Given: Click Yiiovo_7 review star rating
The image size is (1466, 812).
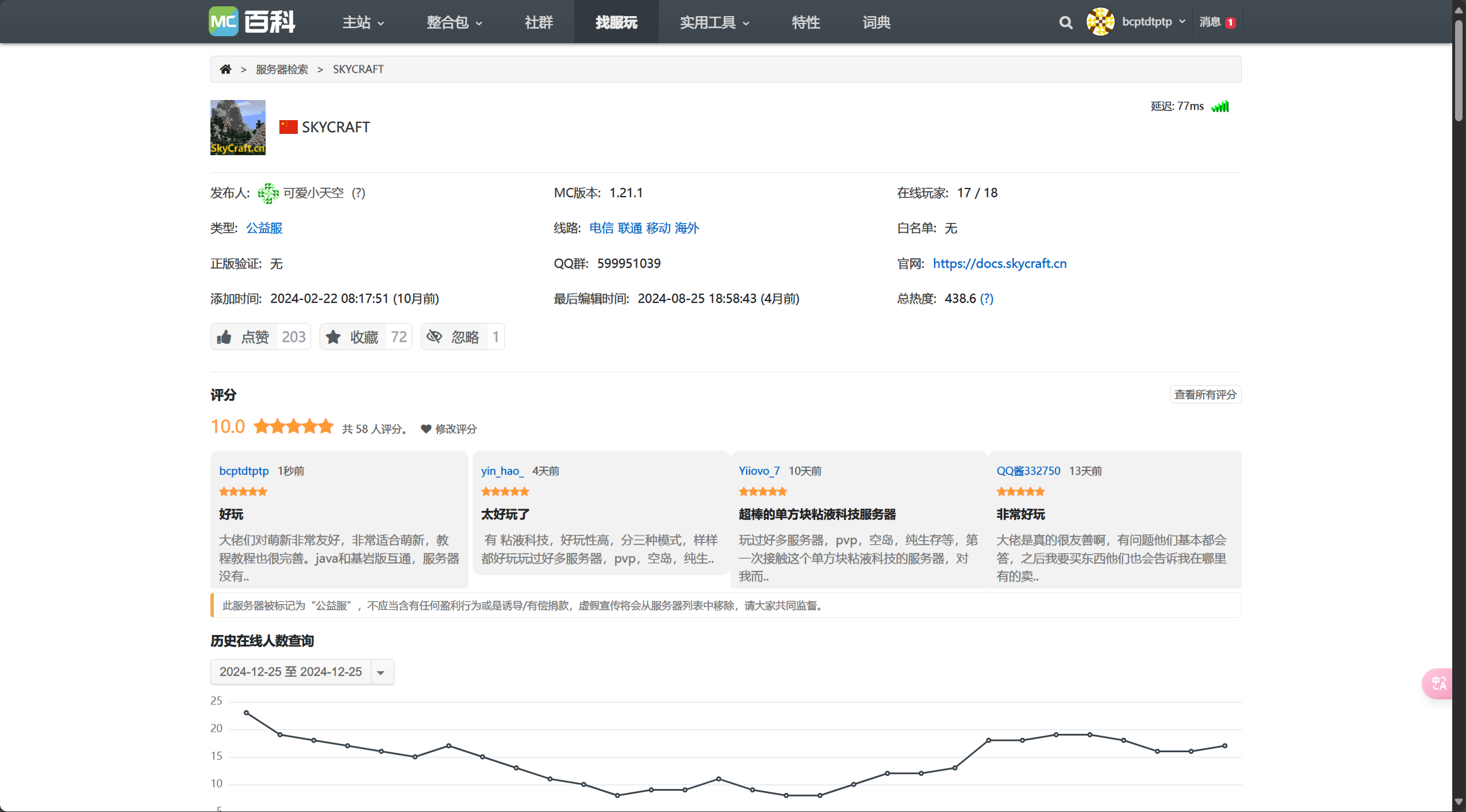Looking at the screenshot, I should [762, 491].
